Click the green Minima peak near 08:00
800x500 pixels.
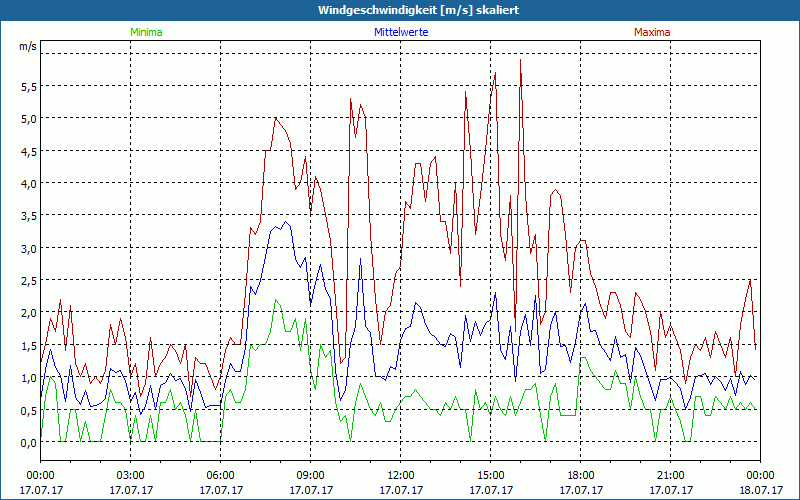tap(276, 300)
